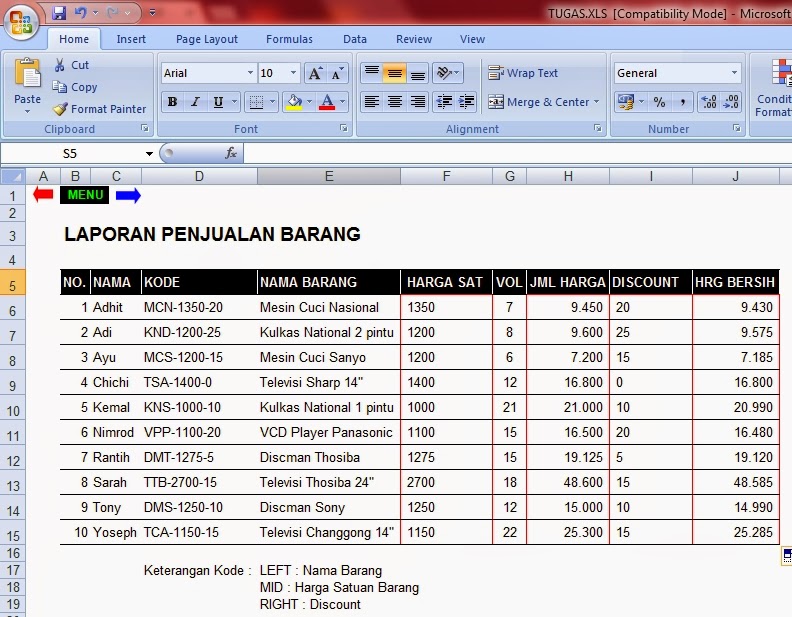Switch to the Home tab
The height and width of the screenshot is (617, 792).
click(x=74, y=39)
